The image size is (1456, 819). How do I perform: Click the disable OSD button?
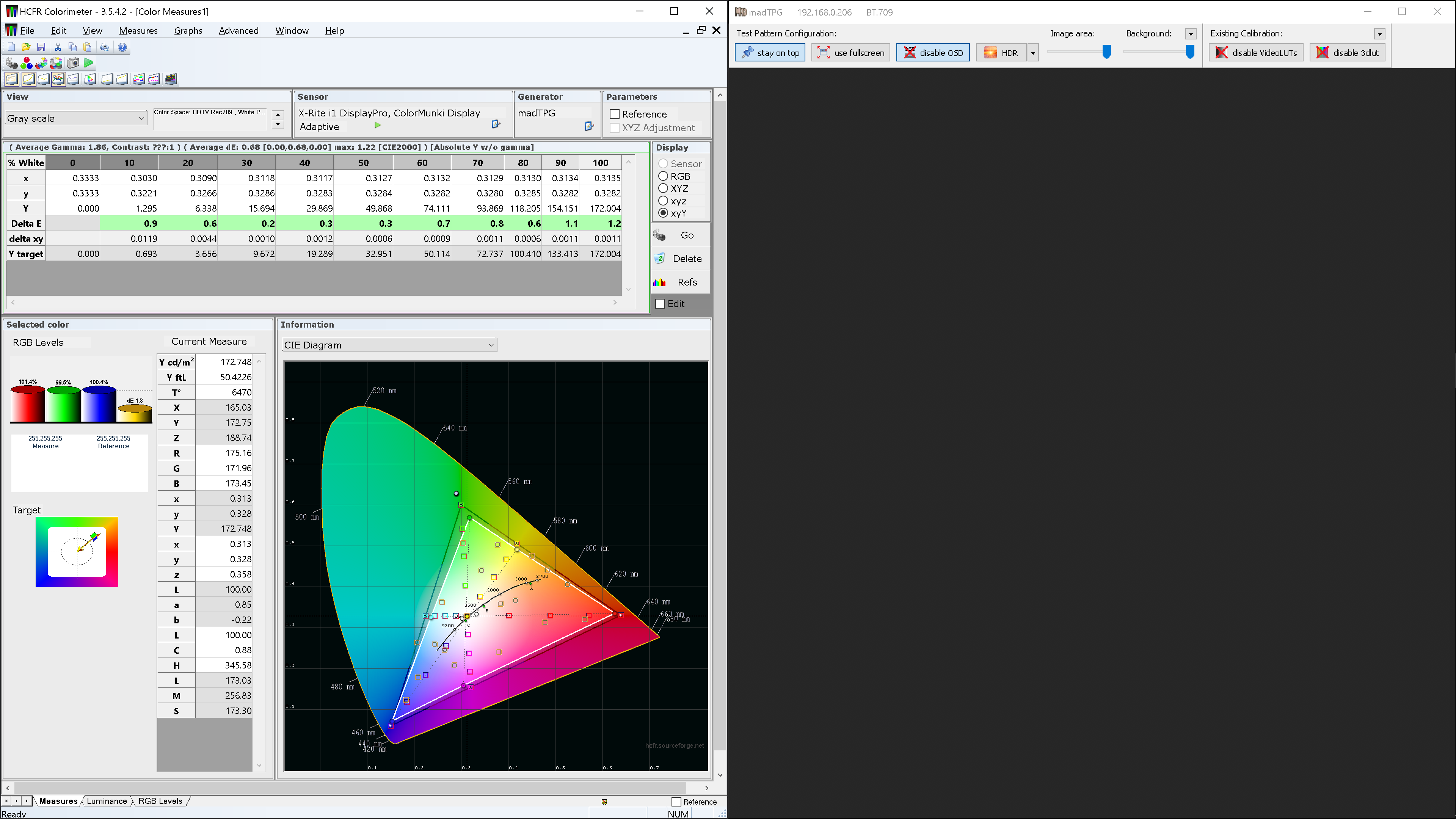click(933, 53)
